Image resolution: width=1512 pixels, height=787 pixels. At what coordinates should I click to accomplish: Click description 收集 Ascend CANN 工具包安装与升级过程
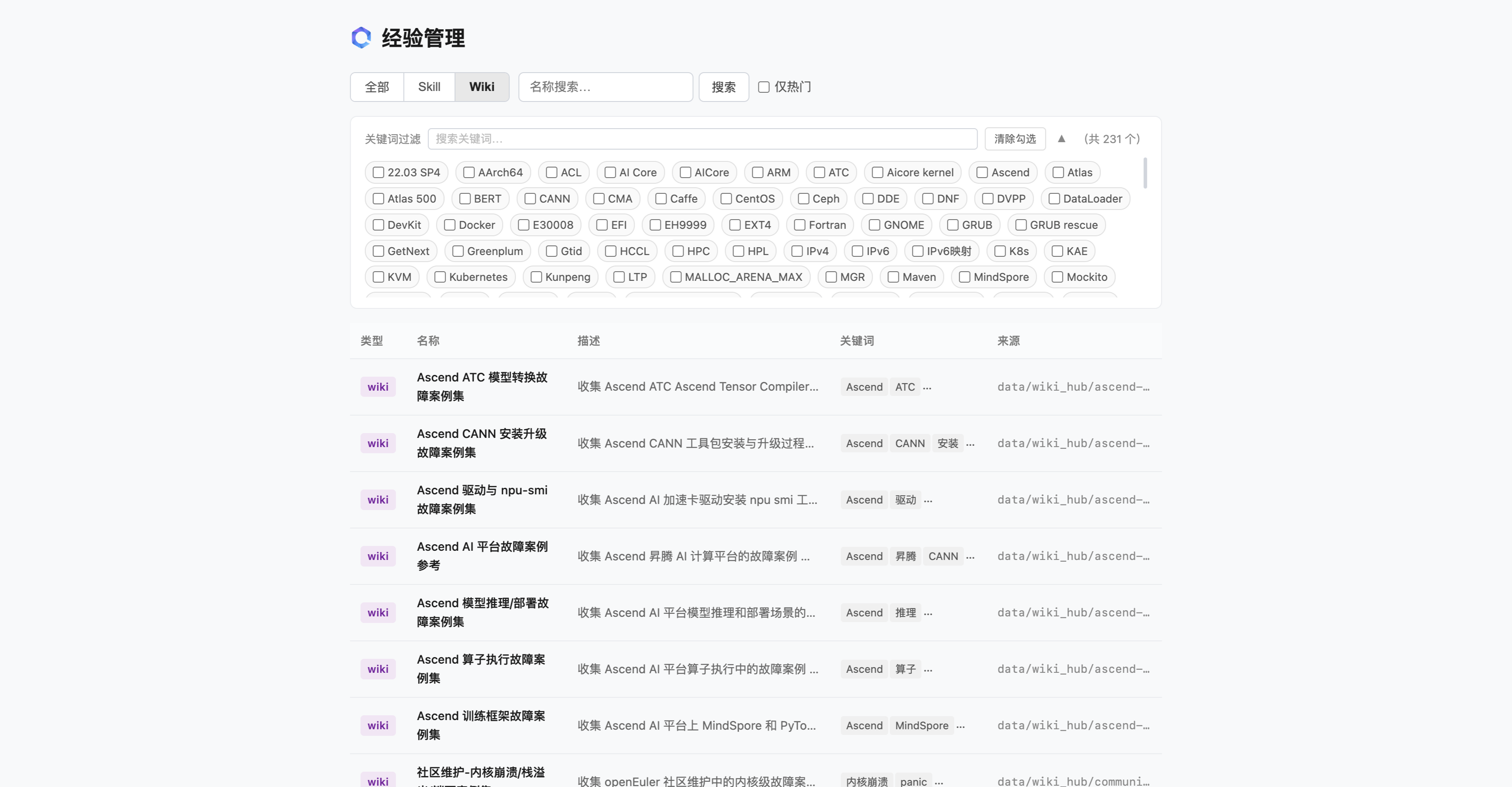pyautogui.click(x=695, y=443)
